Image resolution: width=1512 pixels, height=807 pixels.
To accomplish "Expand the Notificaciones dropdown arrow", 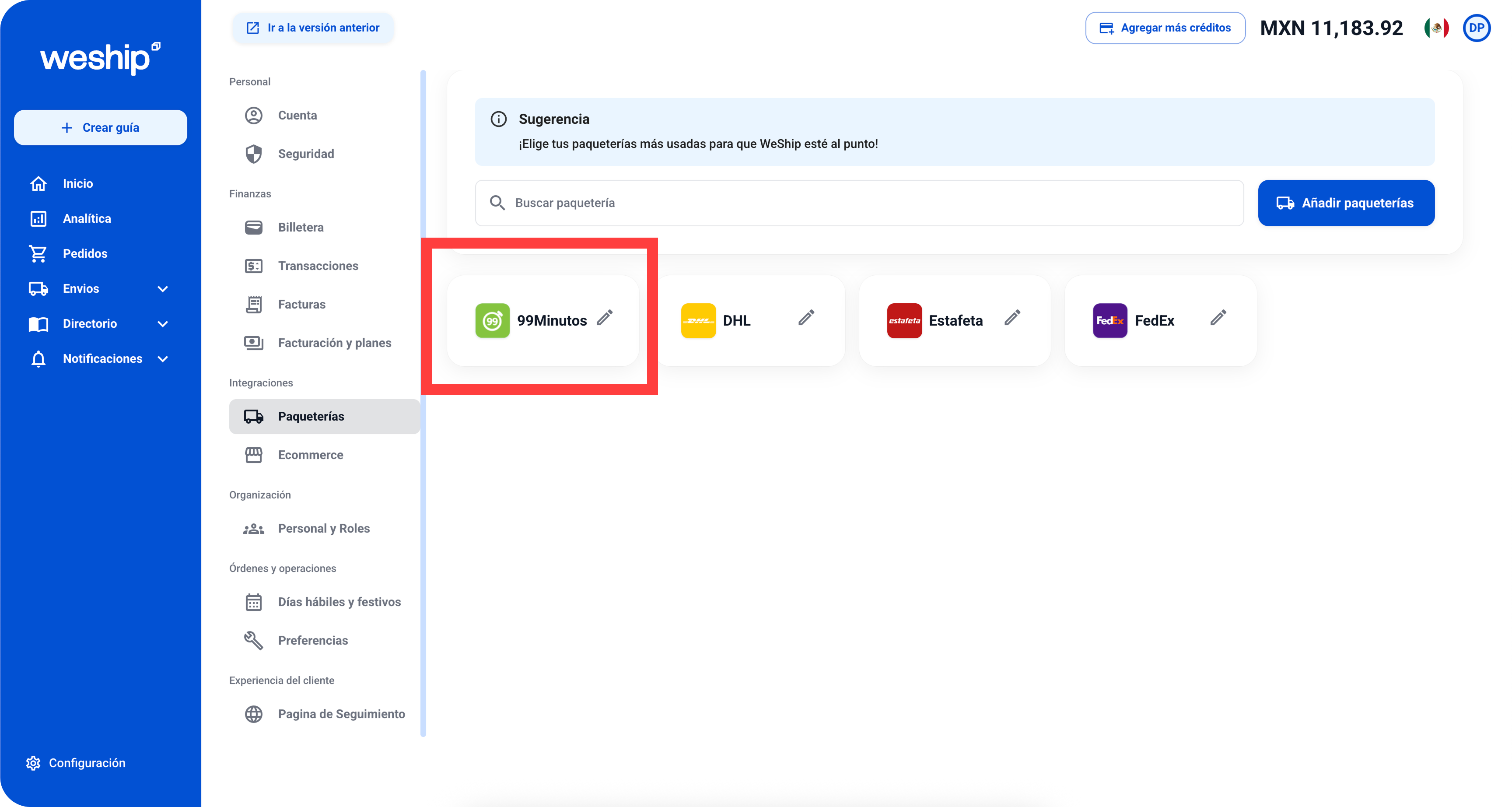I will point(163,359).
